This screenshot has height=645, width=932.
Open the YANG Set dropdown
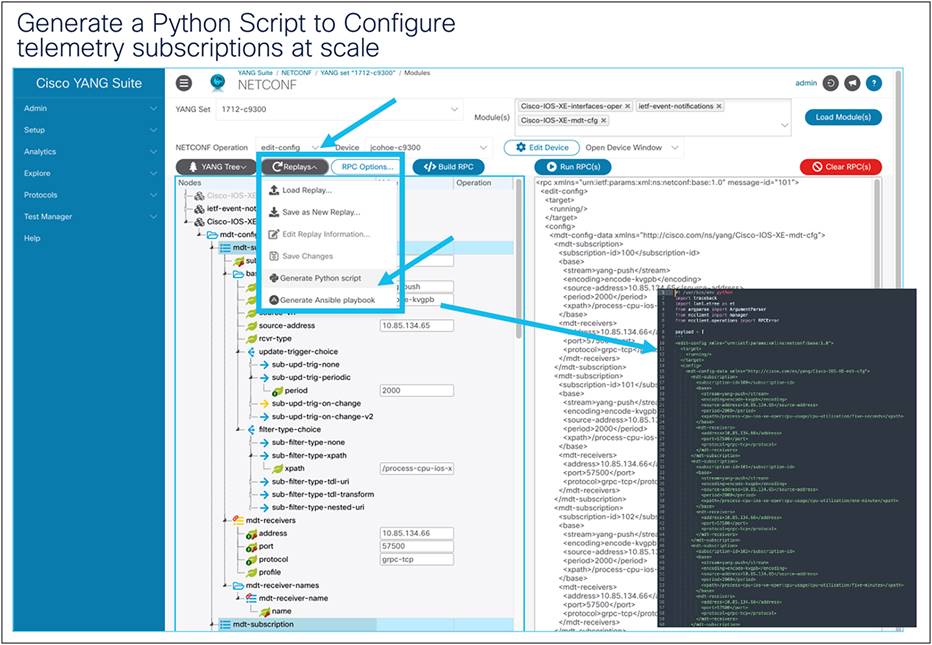[339, 109]
